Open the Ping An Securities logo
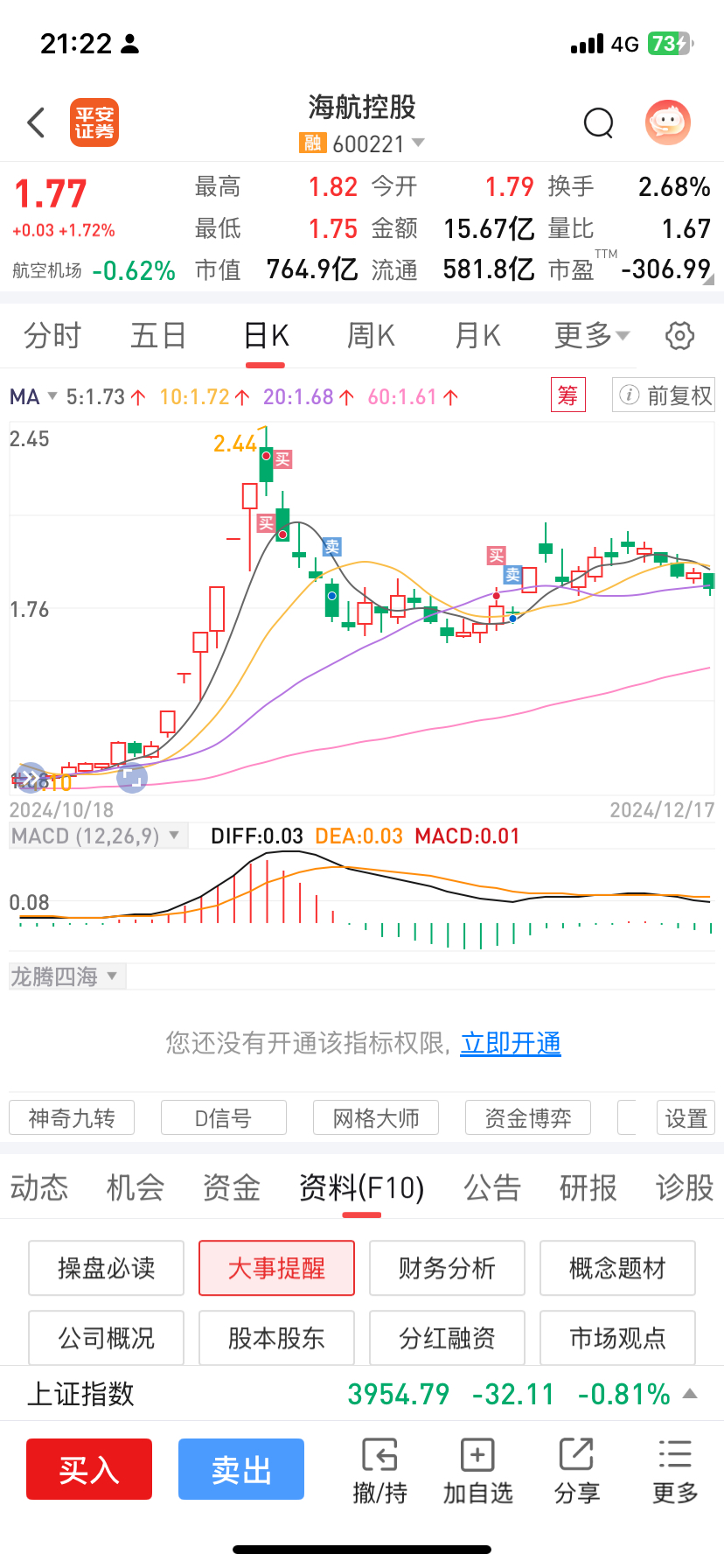This screenshot has height=1568, width=724. (x=94, y=122)
